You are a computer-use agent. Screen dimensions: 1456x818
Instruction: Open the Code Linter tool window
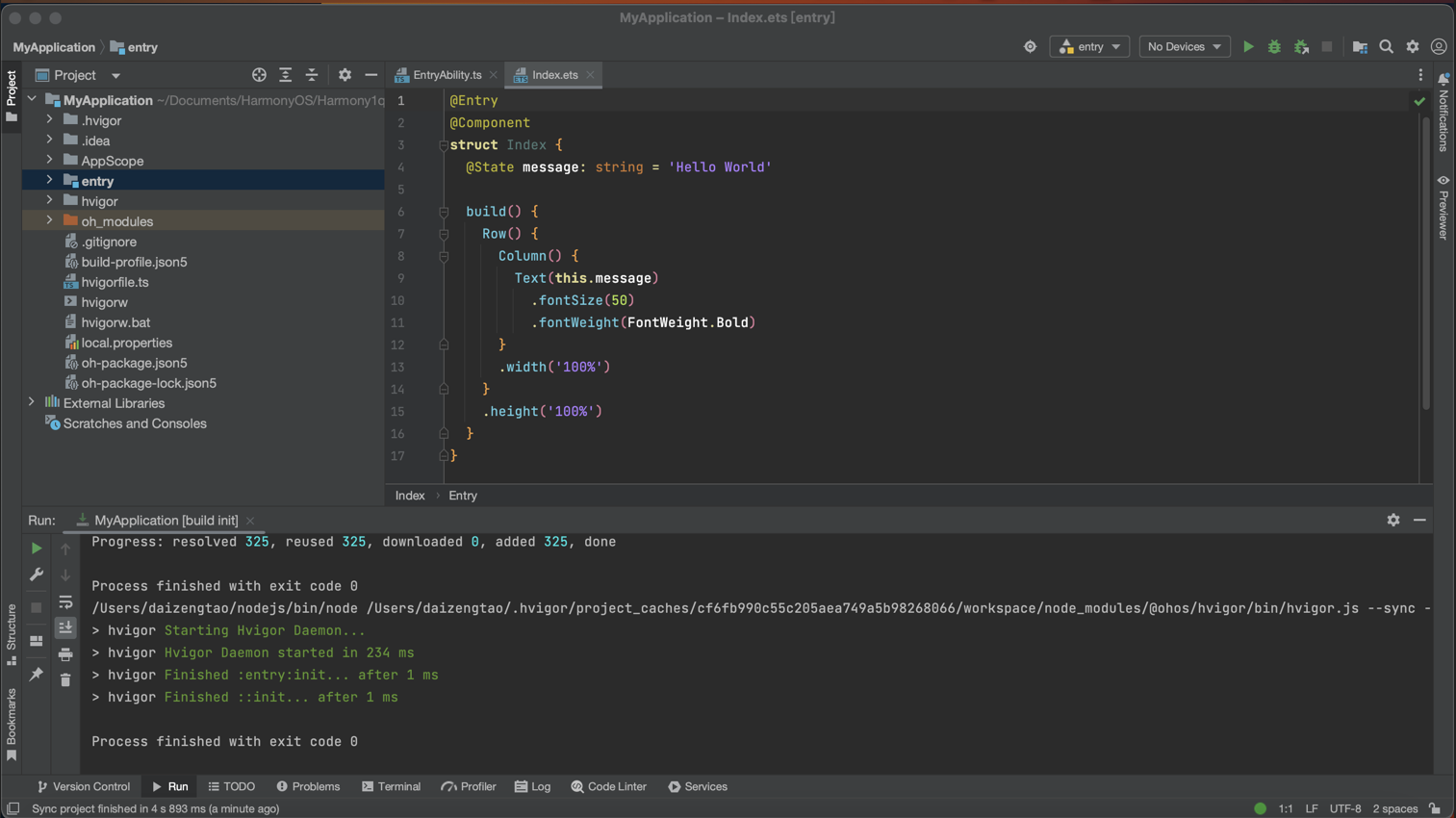click(609, 786)
